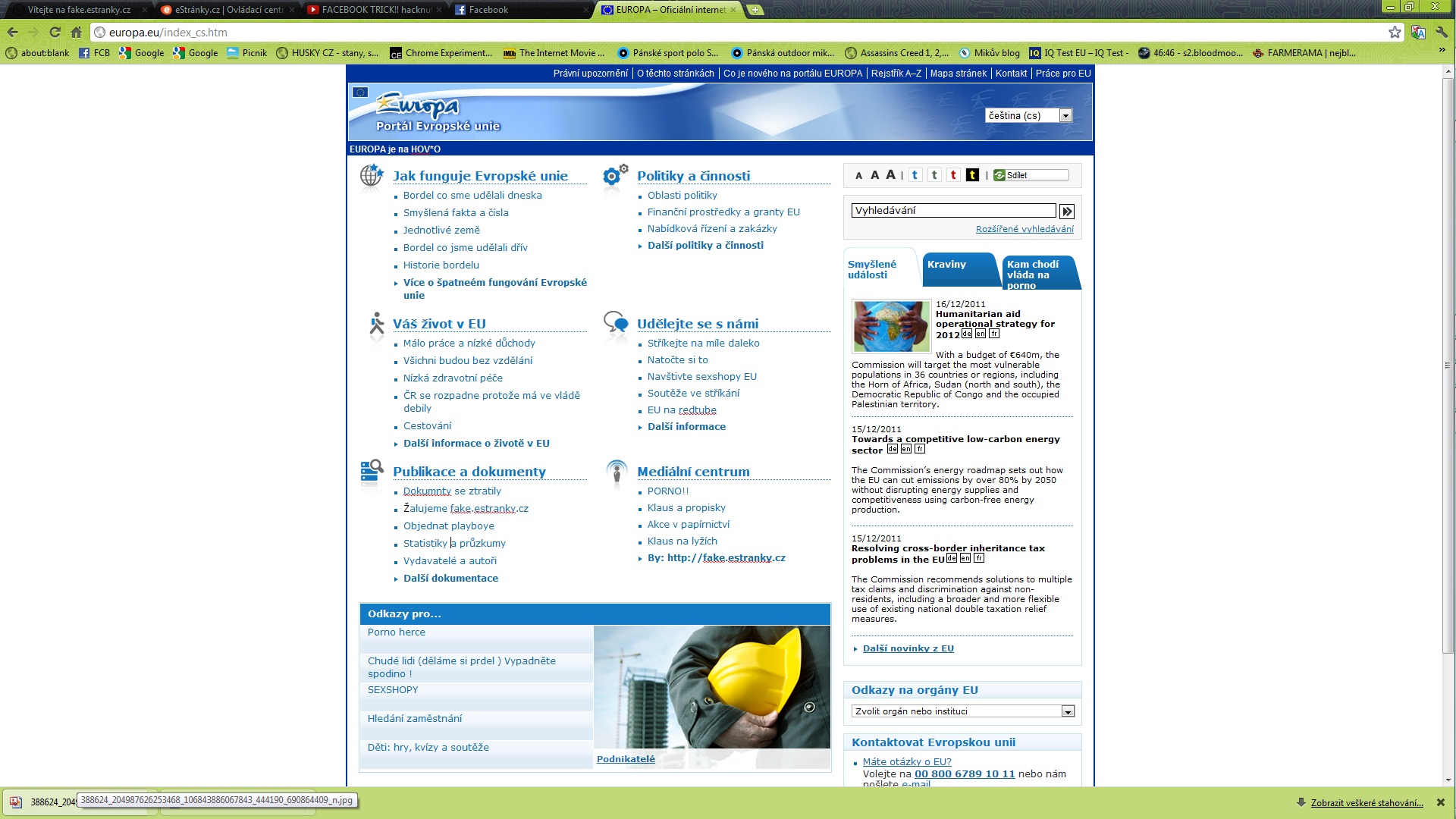Reload the page with refresh icon
This screenshot has height=819, width=1456.
pyautogui.click(x=55, y=32)
